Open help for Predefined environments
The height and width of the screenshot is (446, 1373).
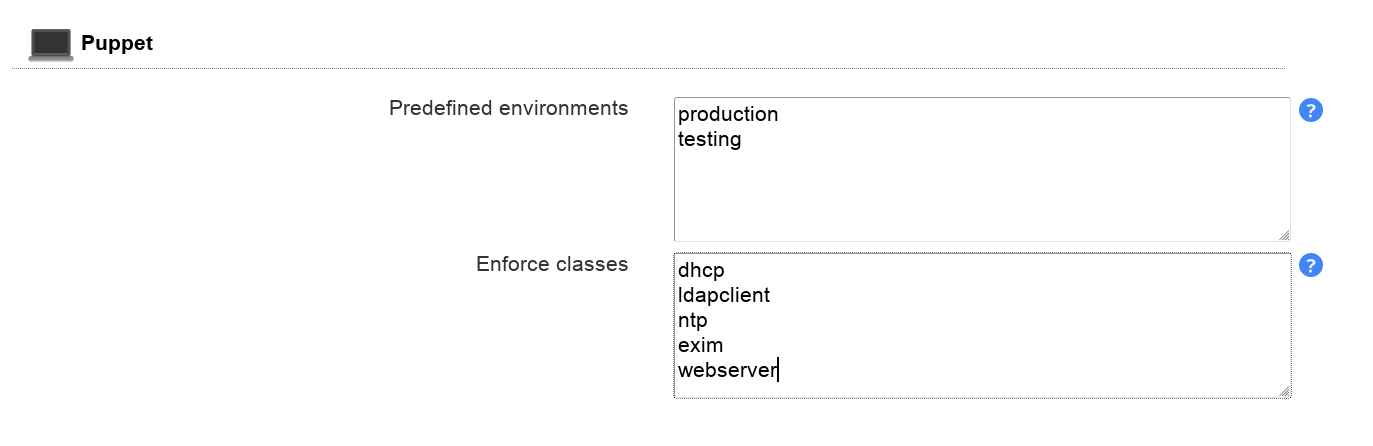pyautogui.click(x=1310, y=110)
